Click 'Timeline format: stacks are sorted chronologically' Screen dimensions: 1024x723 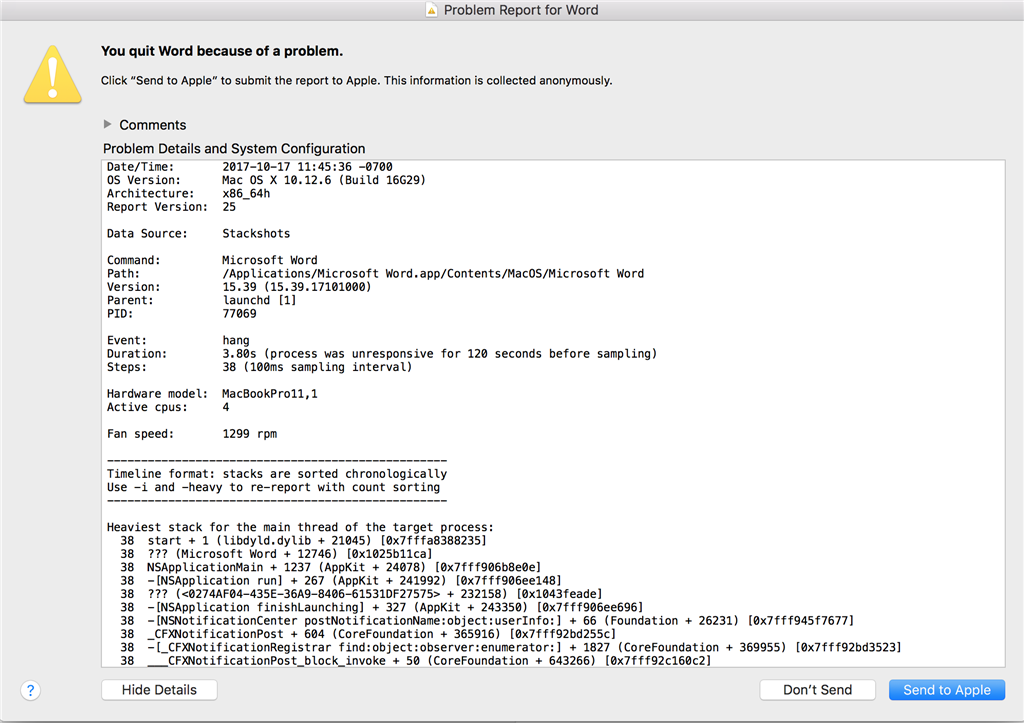pos(277,474)
